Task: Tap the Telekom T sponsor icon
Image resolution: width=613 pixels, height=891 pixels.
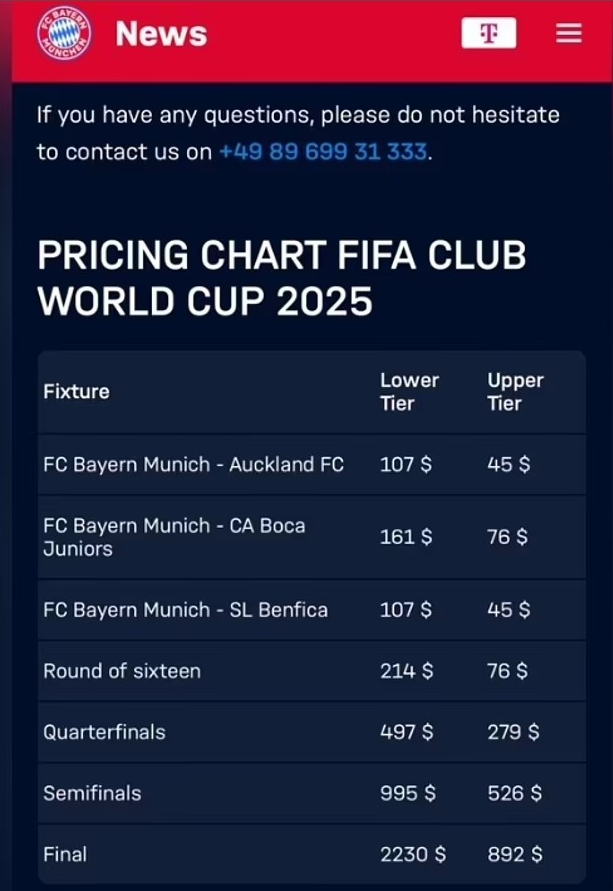Action: (489, 33)
